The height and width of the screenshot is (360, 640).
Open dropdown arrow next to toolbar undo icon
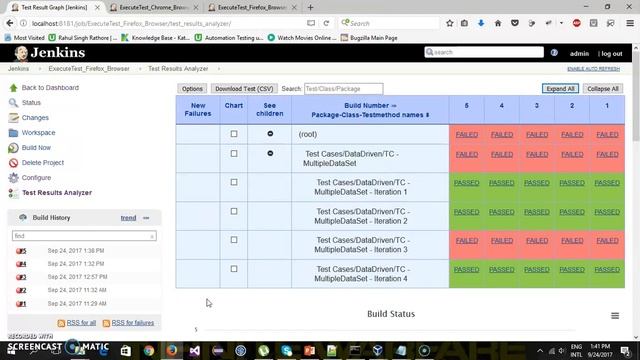(x=561, y=23)
